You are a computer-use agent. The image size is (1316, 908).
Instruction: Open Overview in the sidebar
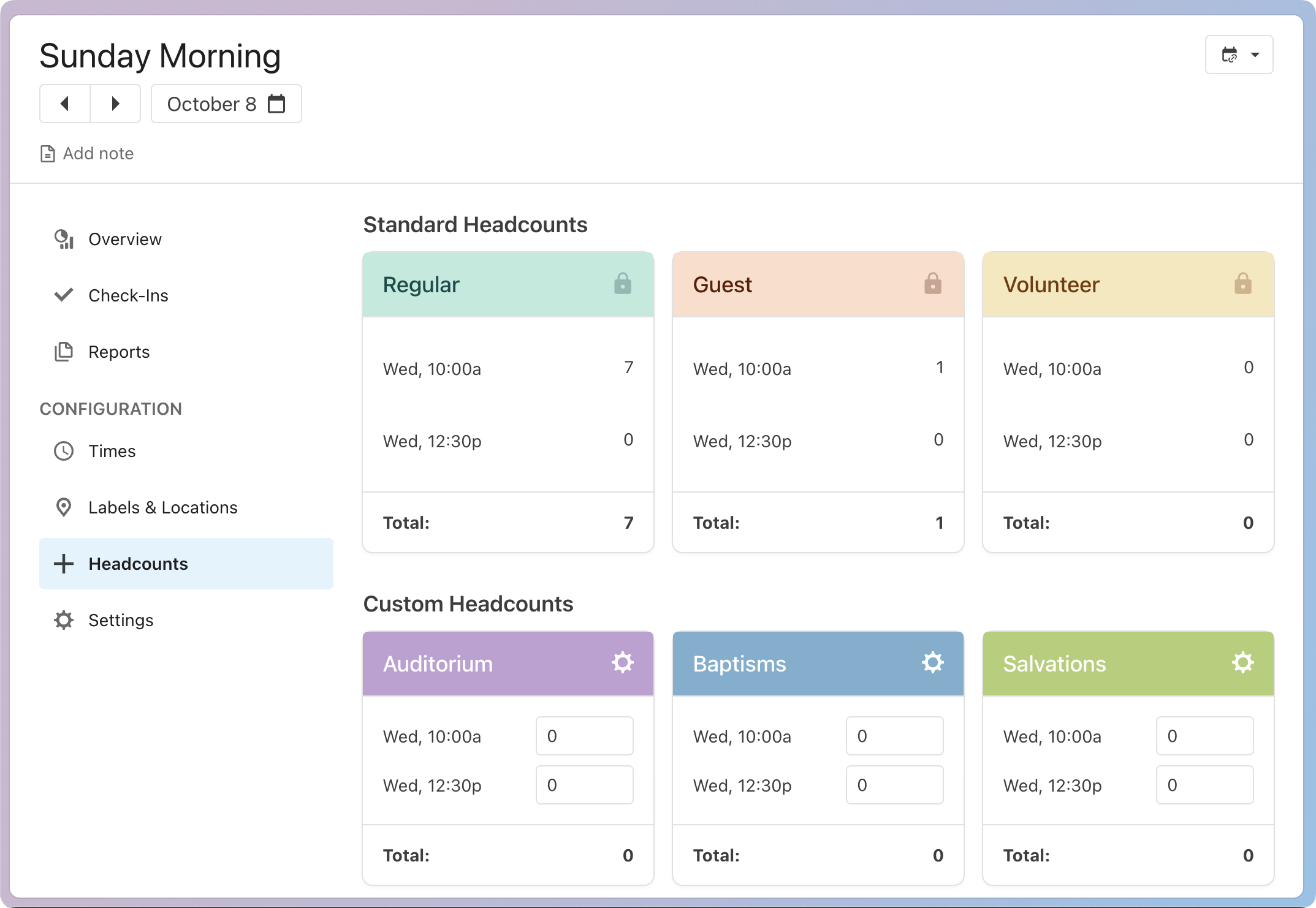(x=124, y=239)
